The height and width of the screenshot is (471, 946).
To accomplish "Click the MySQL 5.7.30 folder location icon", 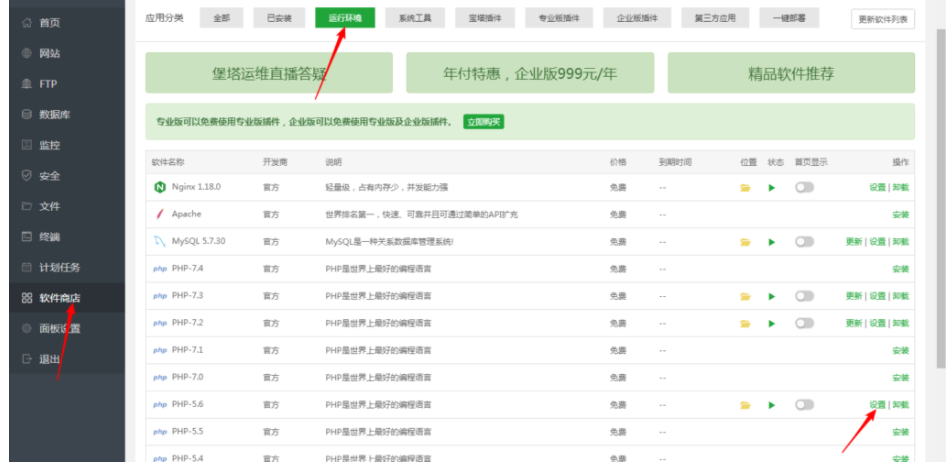I will (745, 242).
